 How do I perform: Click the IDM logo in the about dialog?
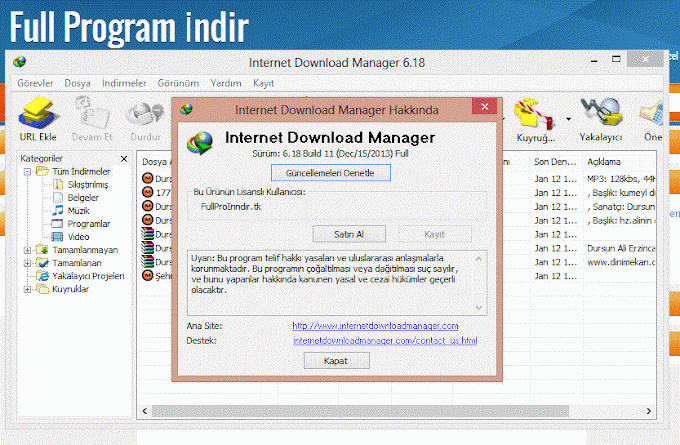point(200,143)
